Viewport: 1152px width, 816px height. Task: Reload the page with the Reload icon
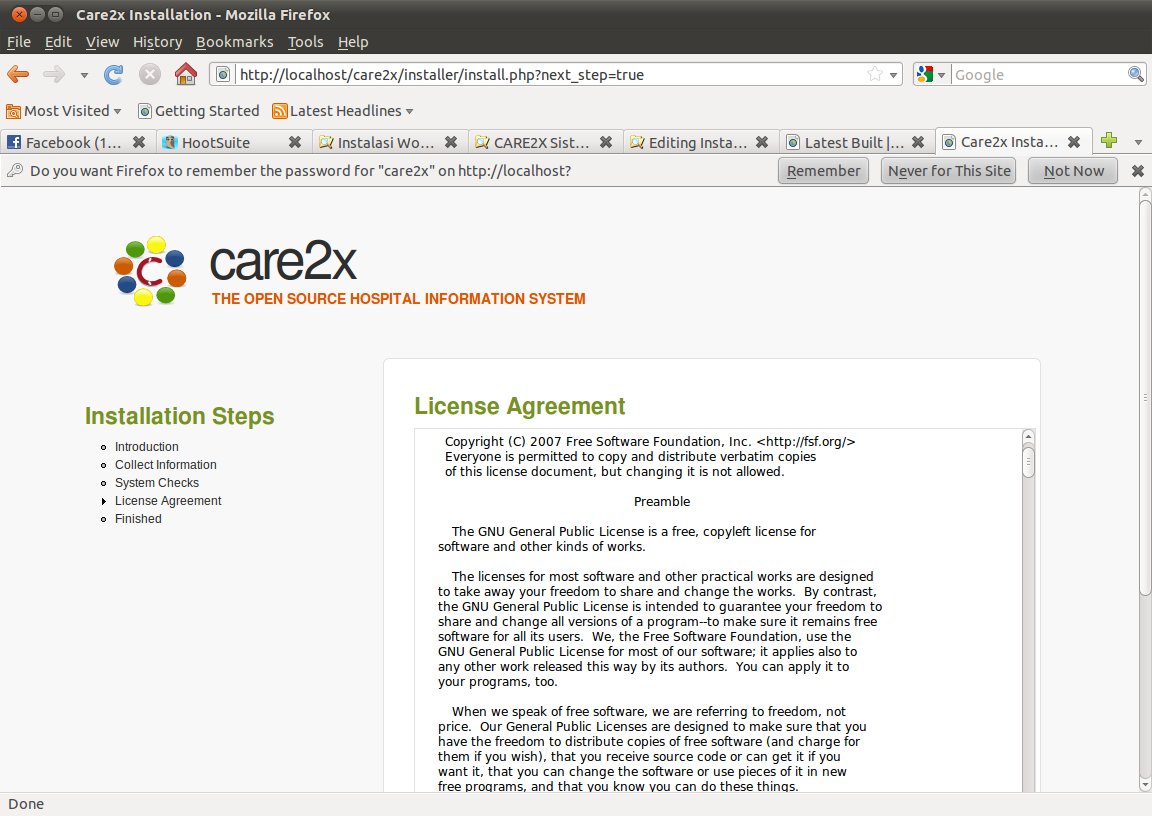[x=113, y=74]
